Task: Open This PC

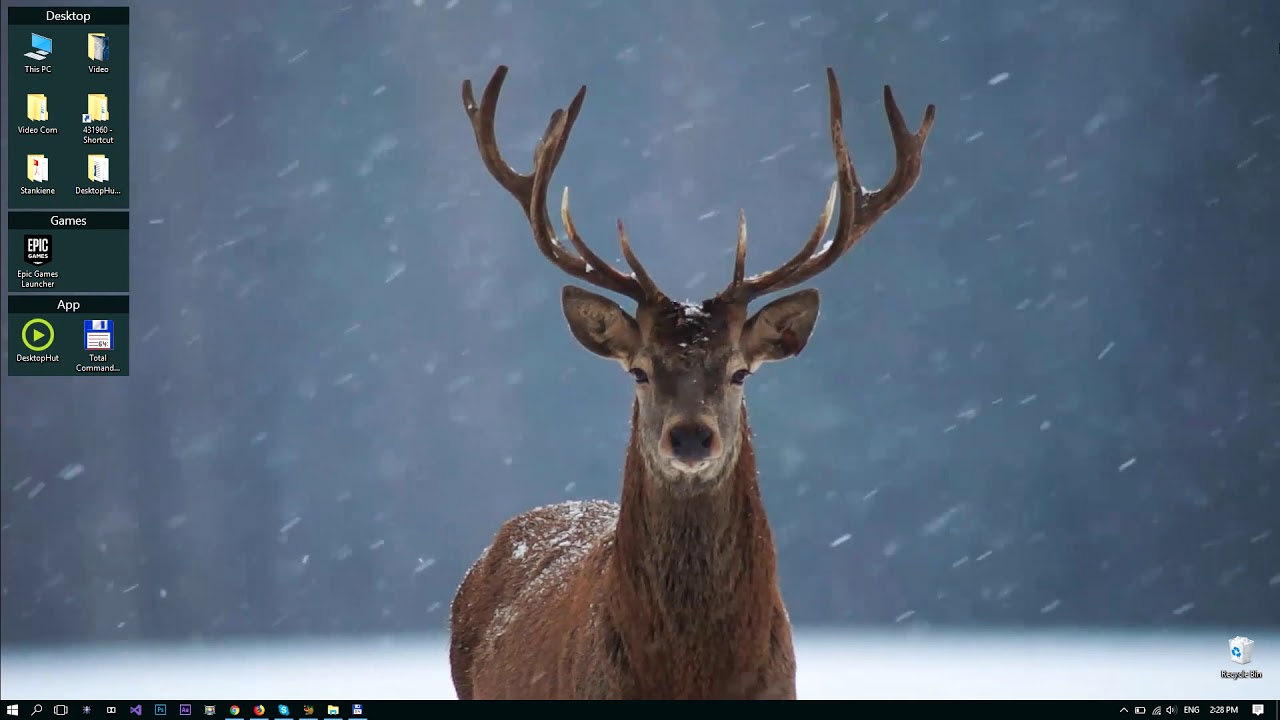Action: (37, 48)
